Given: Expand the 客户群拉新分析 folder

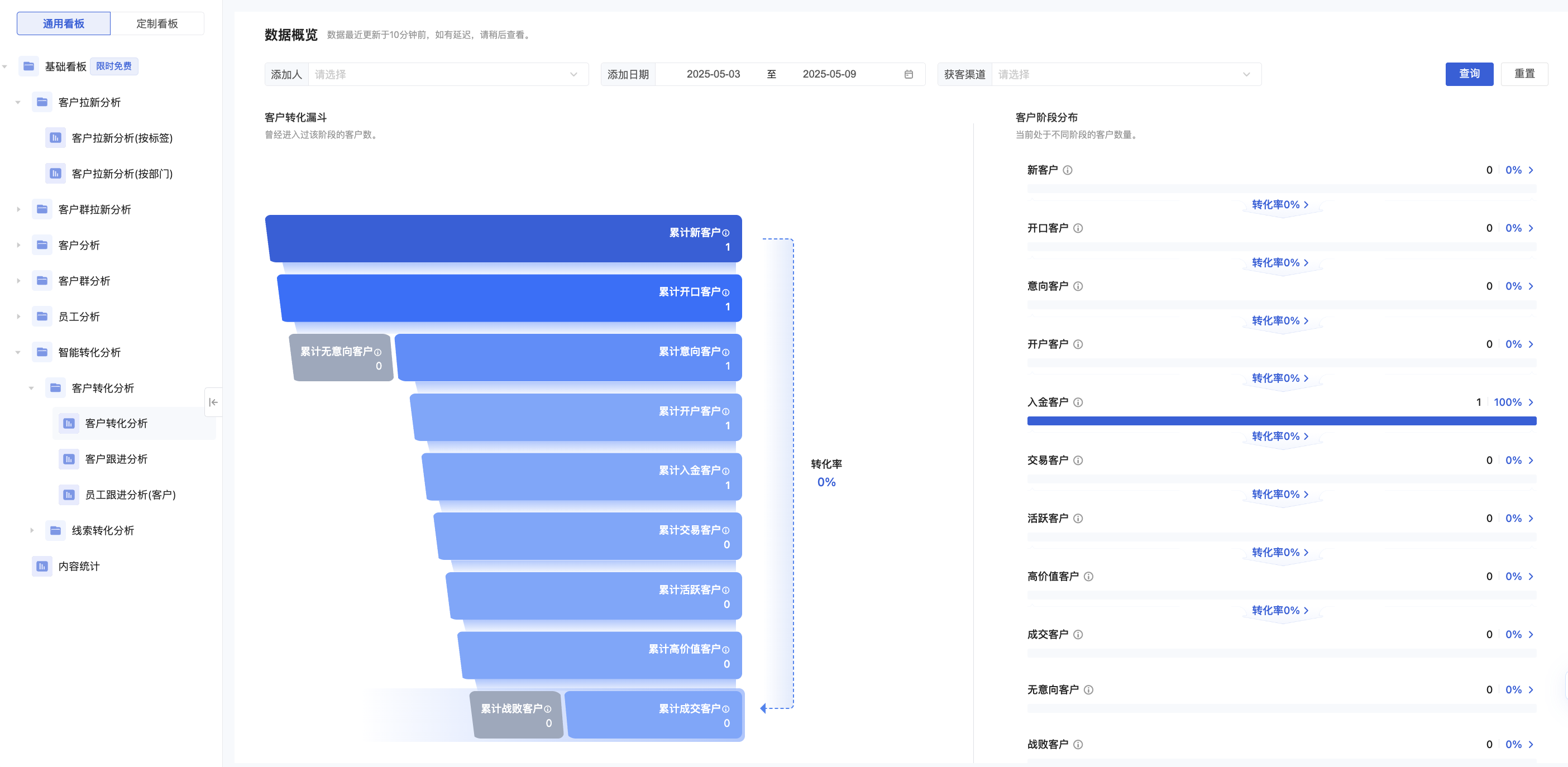Looking at the screenshot, I should (x=18, y=209).
